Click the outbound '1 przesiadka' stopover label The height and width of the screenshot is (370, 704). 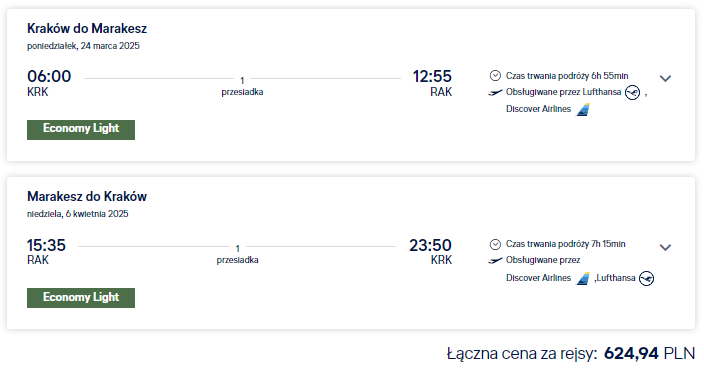242,87
